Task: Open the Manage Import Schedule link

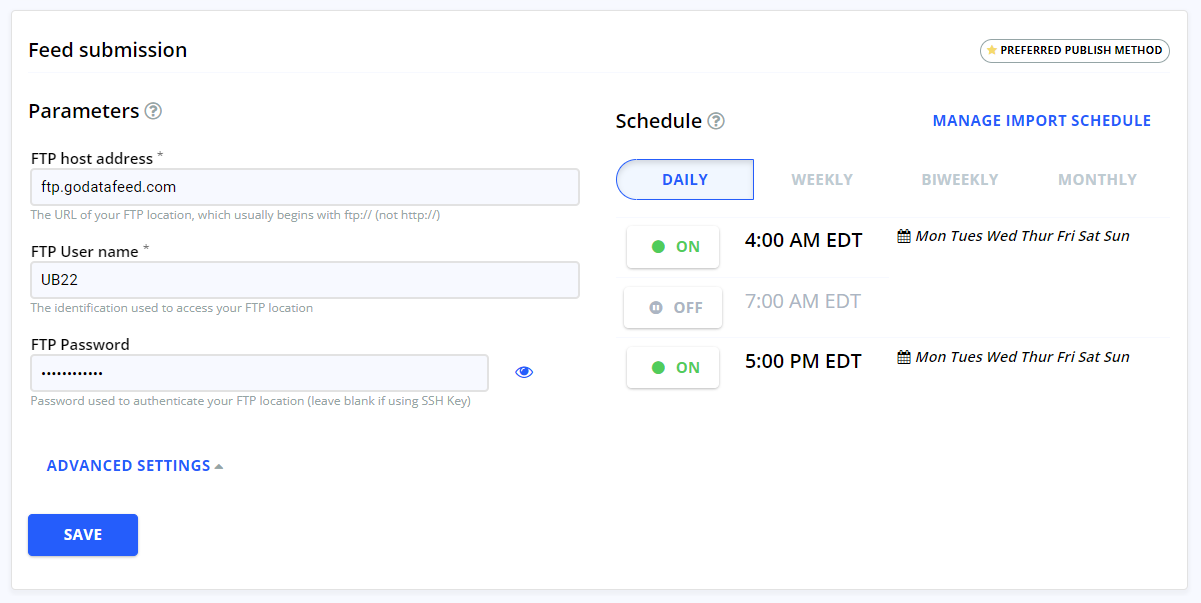Action: point(1042,121)
